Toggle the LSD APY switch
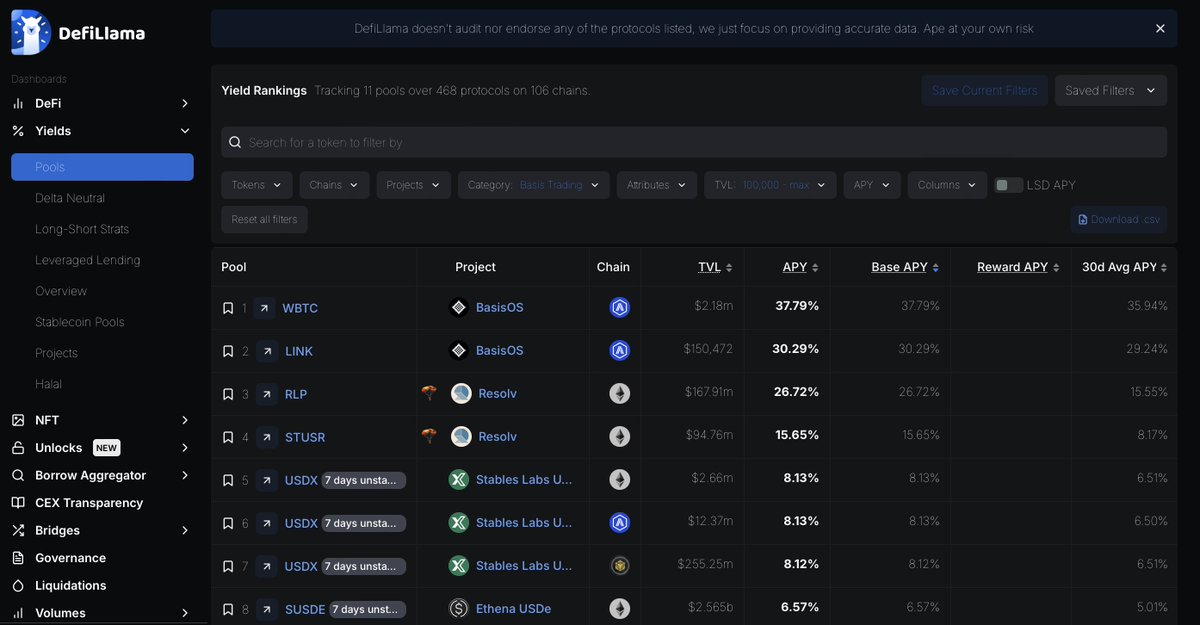Viewport: 1200px width, 625px height. [1009, 185]
